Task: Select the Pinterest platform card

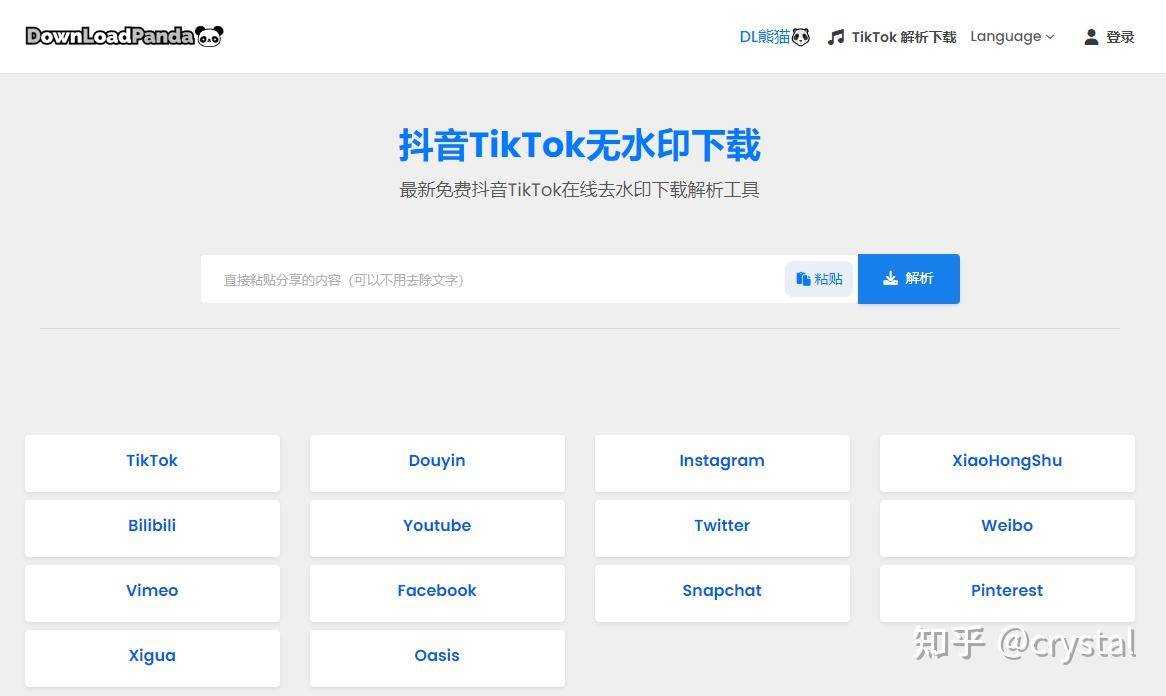Action: [x=1007, y=593]
